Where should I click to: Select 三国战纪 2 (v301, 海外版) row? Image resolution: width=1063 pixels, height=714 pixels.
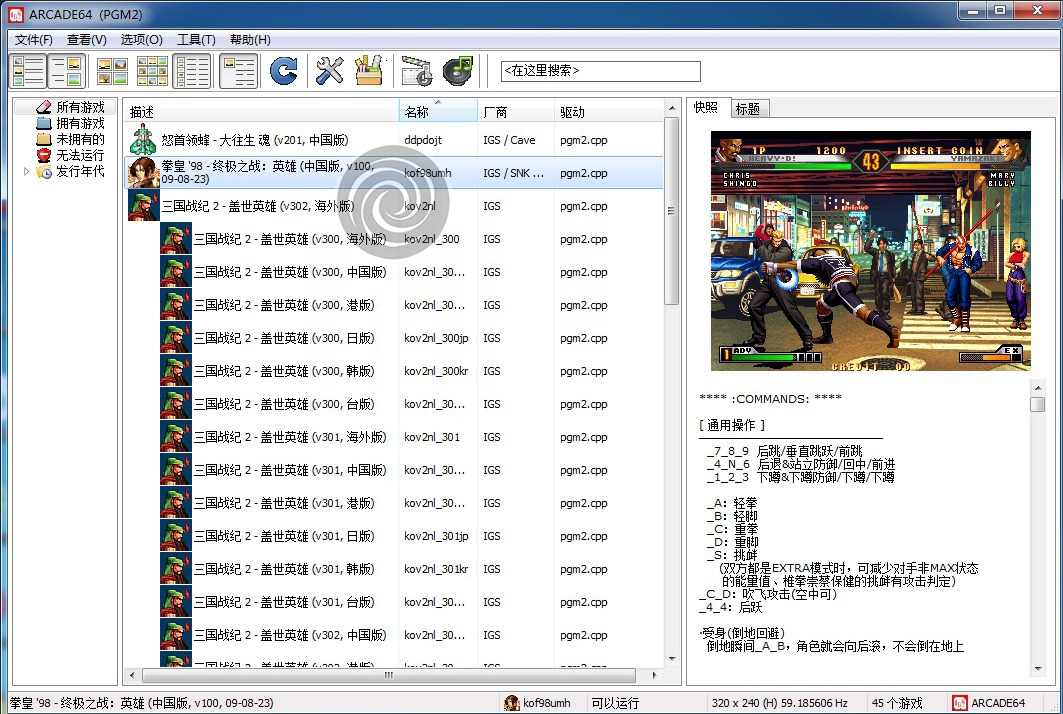click(x=393, y=437)
